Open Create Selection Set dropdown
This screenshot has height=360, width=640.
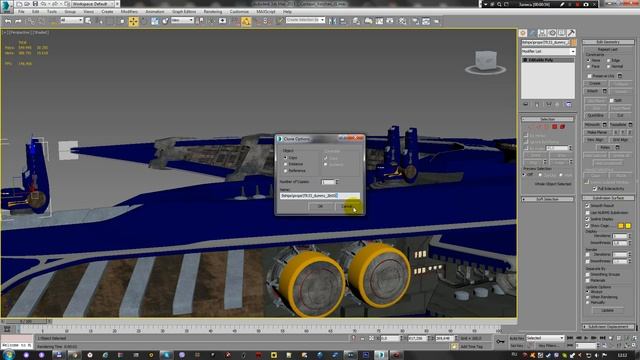[305, 20]
